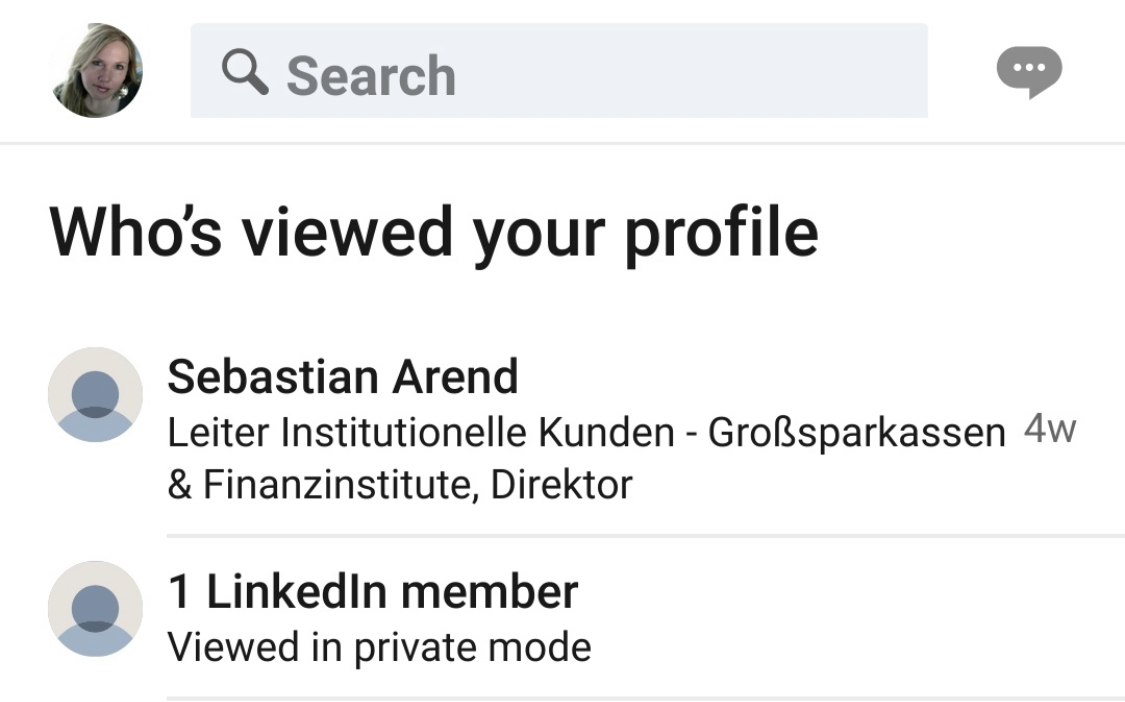Click the word 'profile' in the heading
Screen dimensions: 1125x702
coord(721,234)
